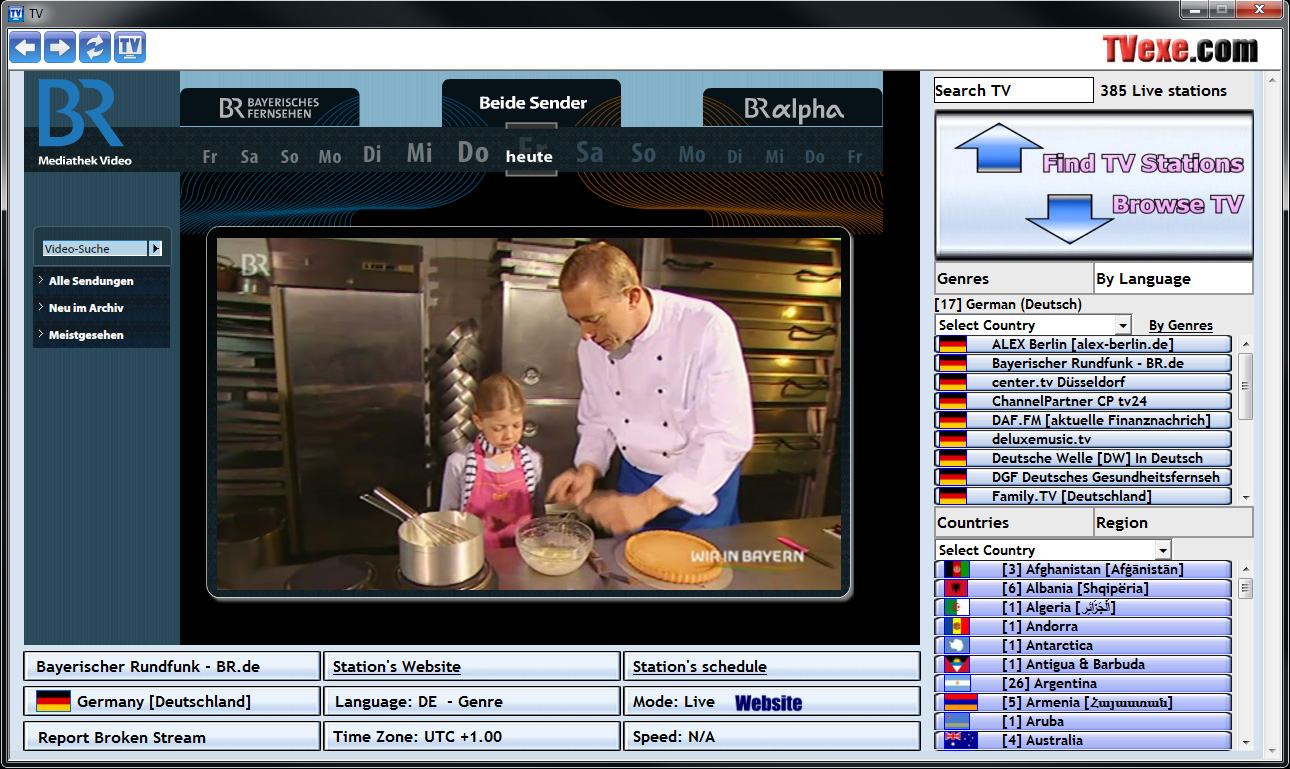This screenshot has height=769, width=1290.
Task: Select the Beide Sender tab
Action: (x=532, y=103)
